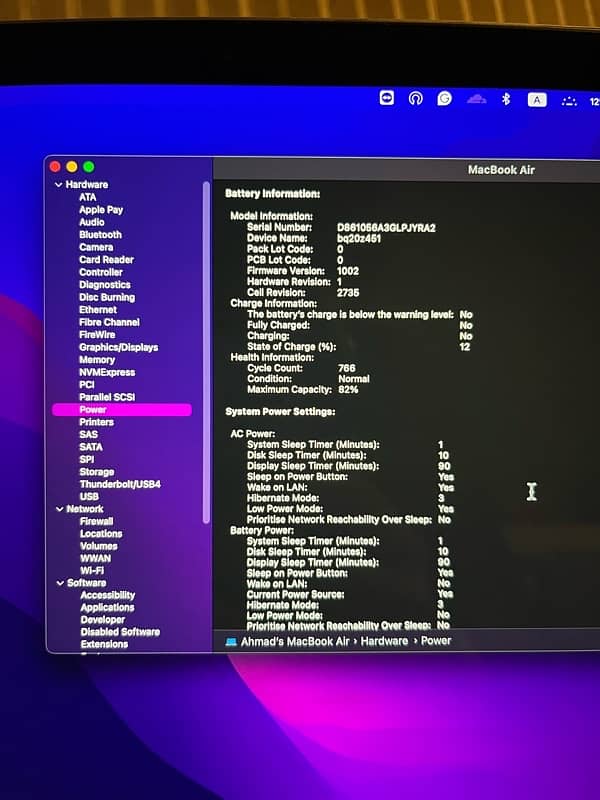Select Parallel SCSI in the sidebar
600x800 pixels.
pos(107,397)
